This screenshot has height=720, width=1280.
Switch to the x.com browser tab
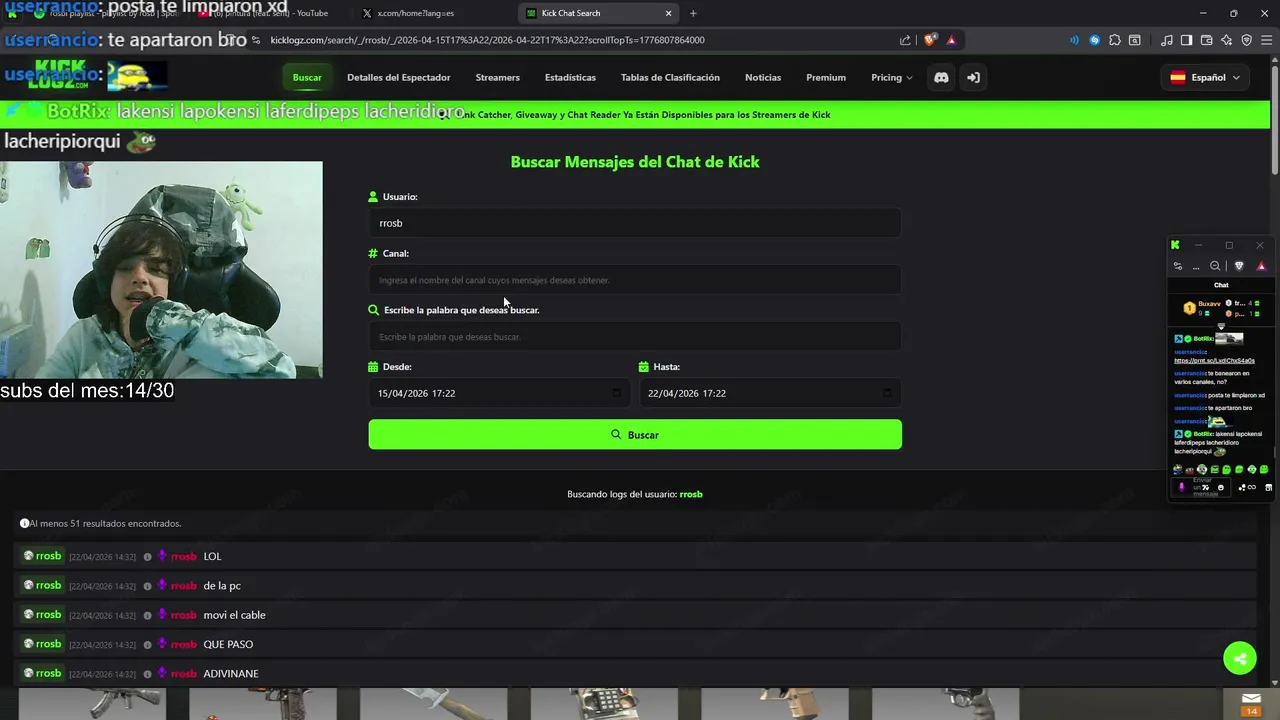tap(432, 13)
